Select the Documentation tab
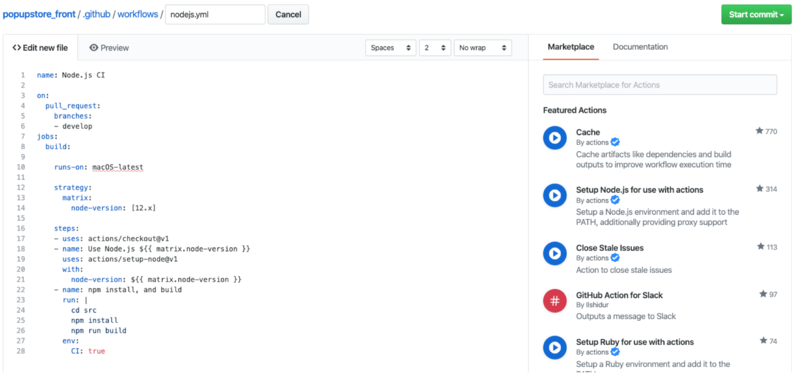The width and height of the screenshot is (800, 379). click(640, 47)
